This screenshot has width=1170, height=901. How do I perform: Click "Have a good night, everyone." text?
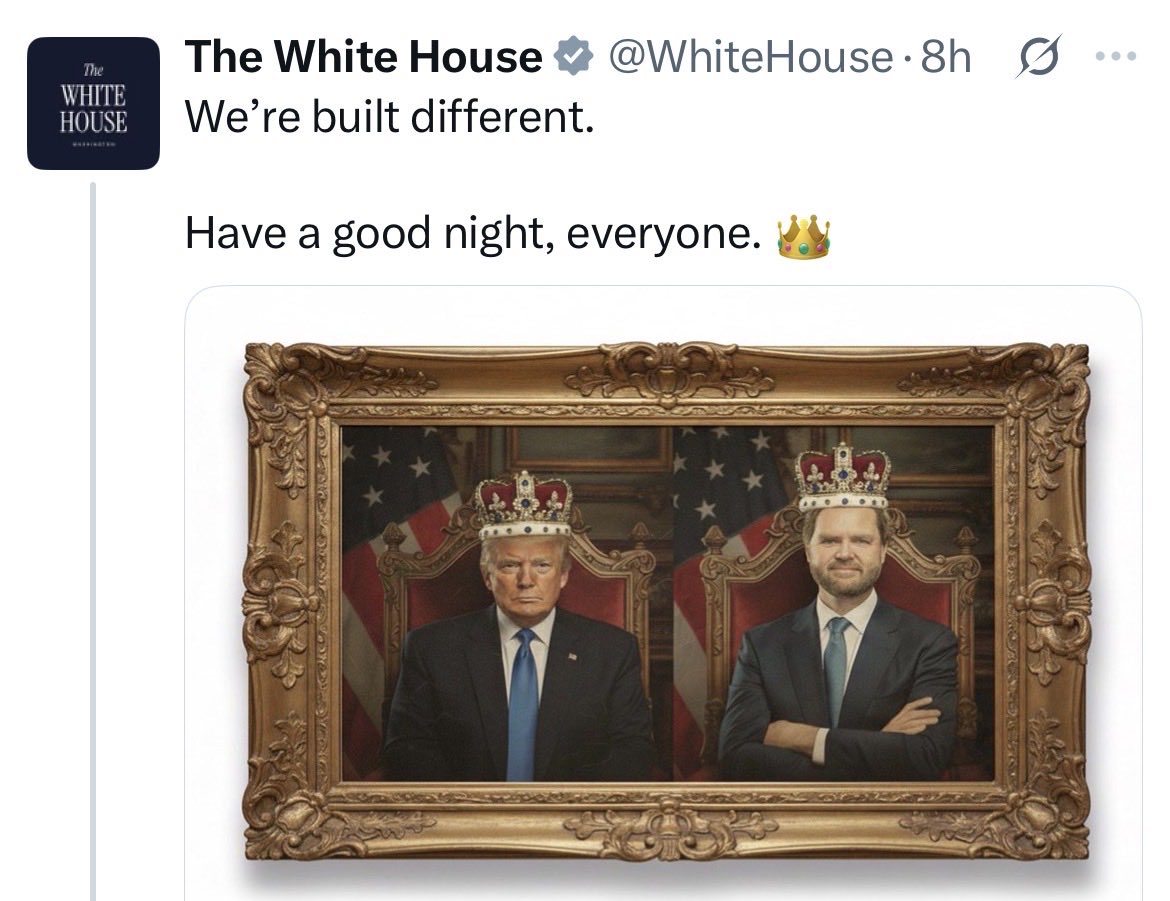tap(472, 233)
